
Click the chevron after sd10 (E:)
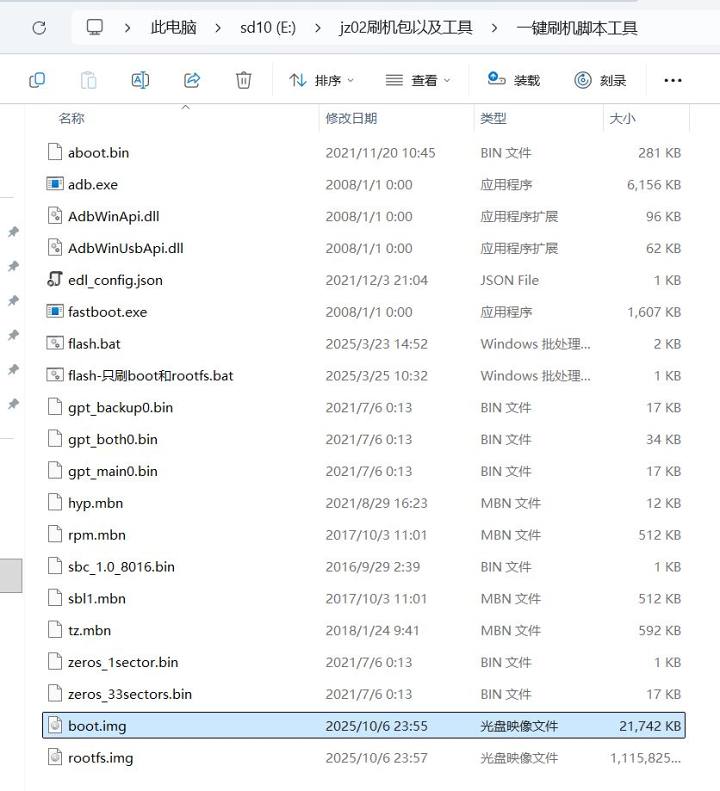[317, 28]
